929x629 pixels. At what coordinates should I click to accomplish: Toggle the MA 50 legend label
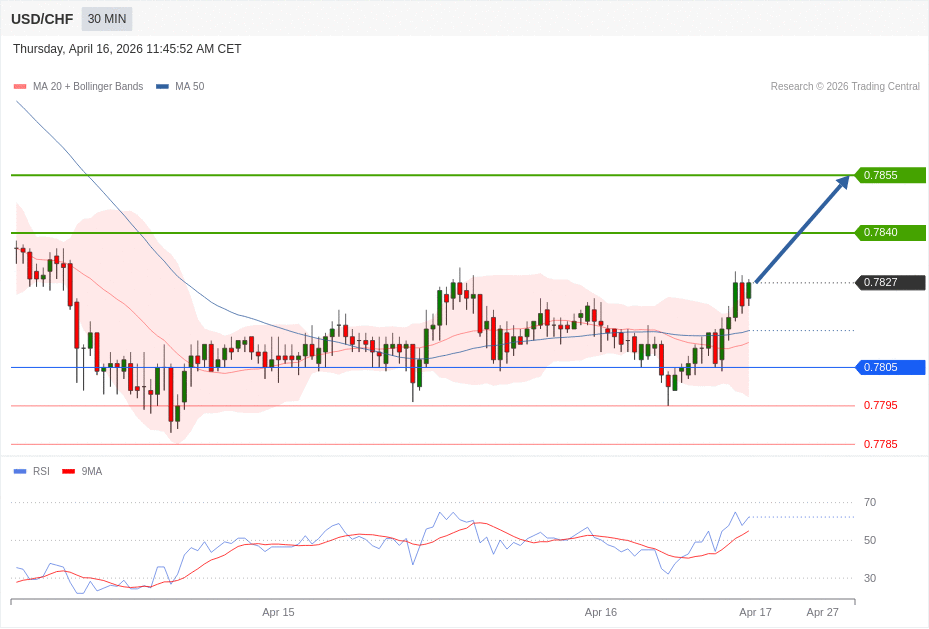tap(189, 87)
